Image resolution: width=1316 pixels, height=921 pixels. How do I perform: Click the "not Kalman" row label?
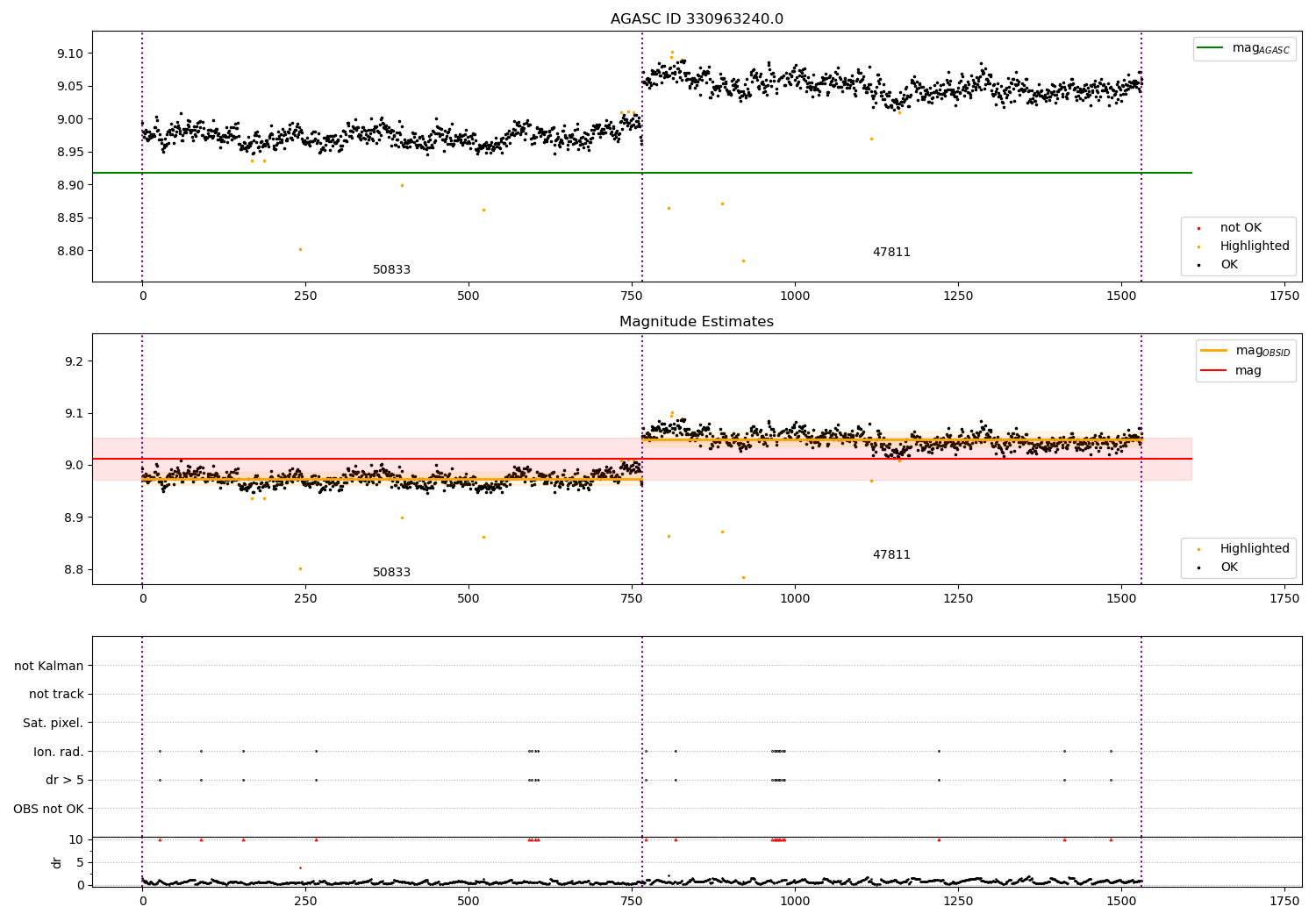[49, 667]
